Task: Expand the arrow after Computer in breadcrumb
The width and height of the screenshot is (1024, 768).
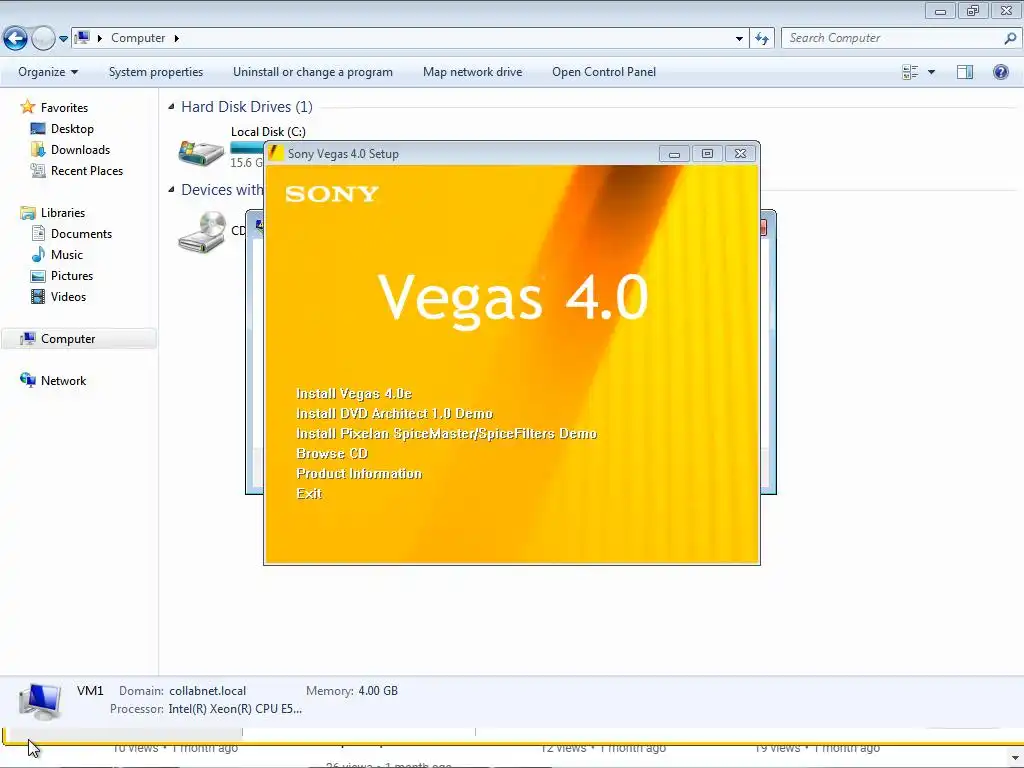Action: (x=176, y=39)
